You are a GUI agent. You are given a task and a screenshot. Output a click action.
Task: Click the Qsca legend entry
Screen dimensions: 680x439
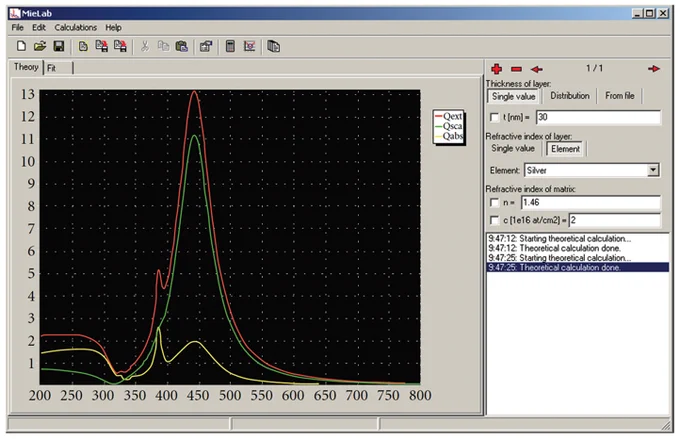[449, 126]
